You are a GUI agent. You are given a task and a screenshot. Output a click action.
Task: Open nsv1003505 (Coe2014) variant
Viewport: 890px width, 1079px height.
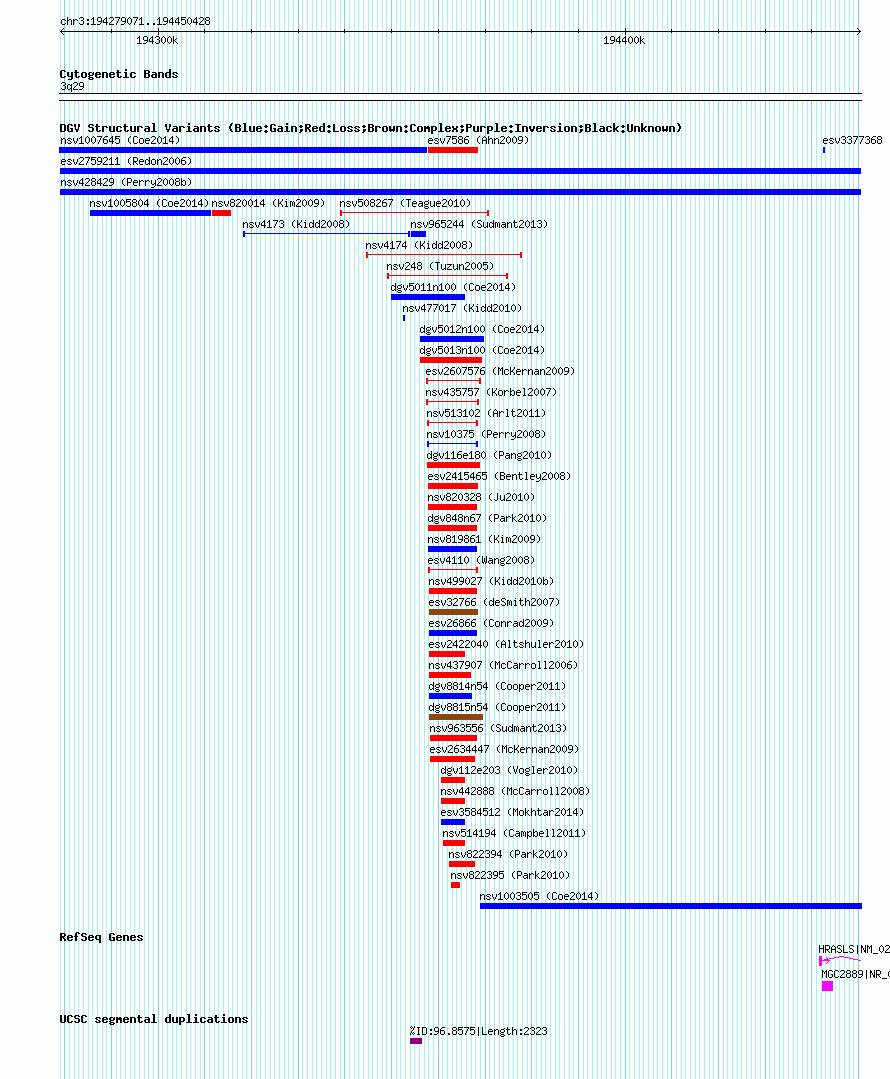[539, 897]
